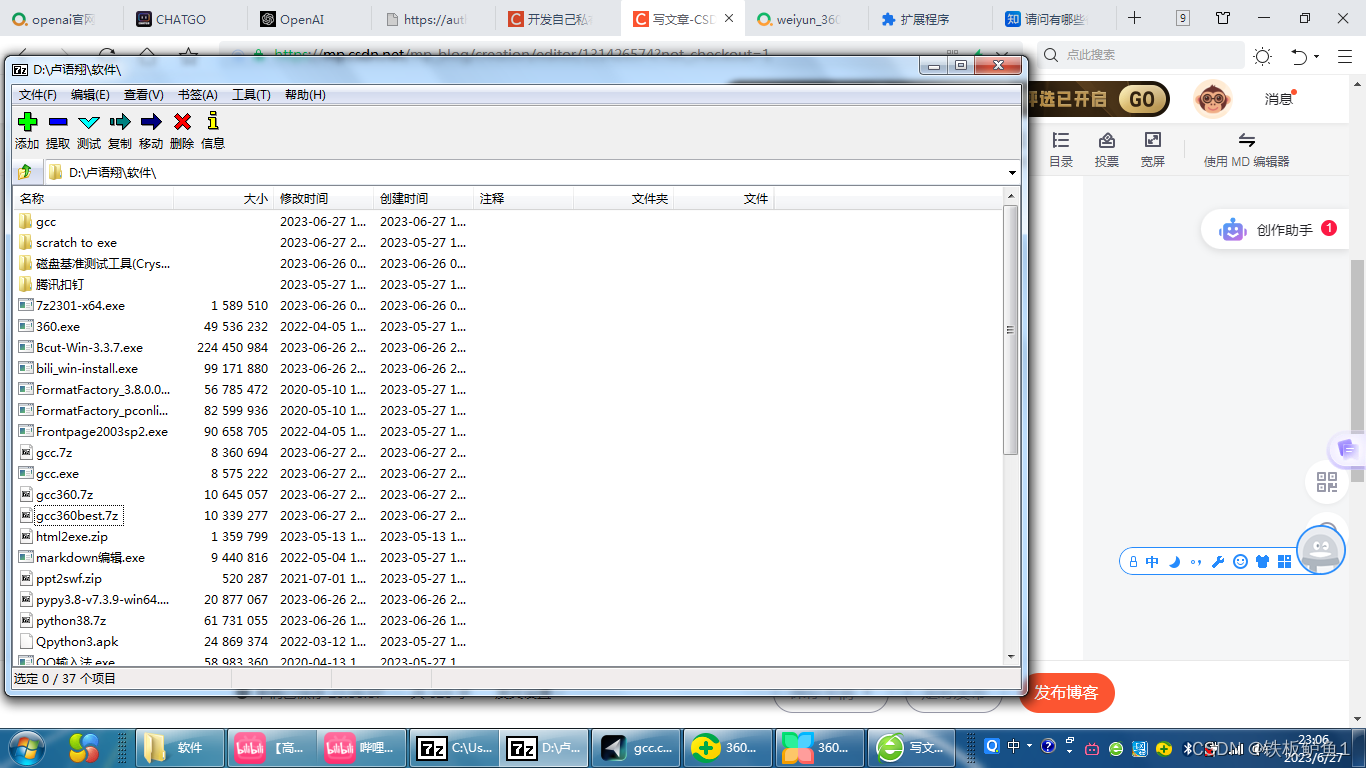This screenshot has width=1366, height=768.
Task: Select the gcc folder row
Action: 46,222
